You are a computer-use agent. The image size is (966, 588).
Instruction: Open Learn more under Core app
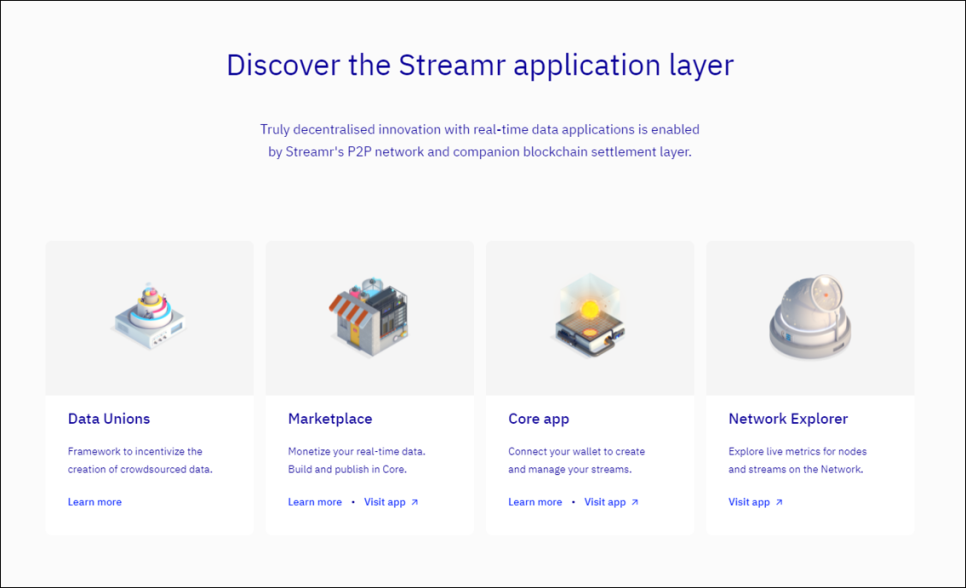[535, 502]
